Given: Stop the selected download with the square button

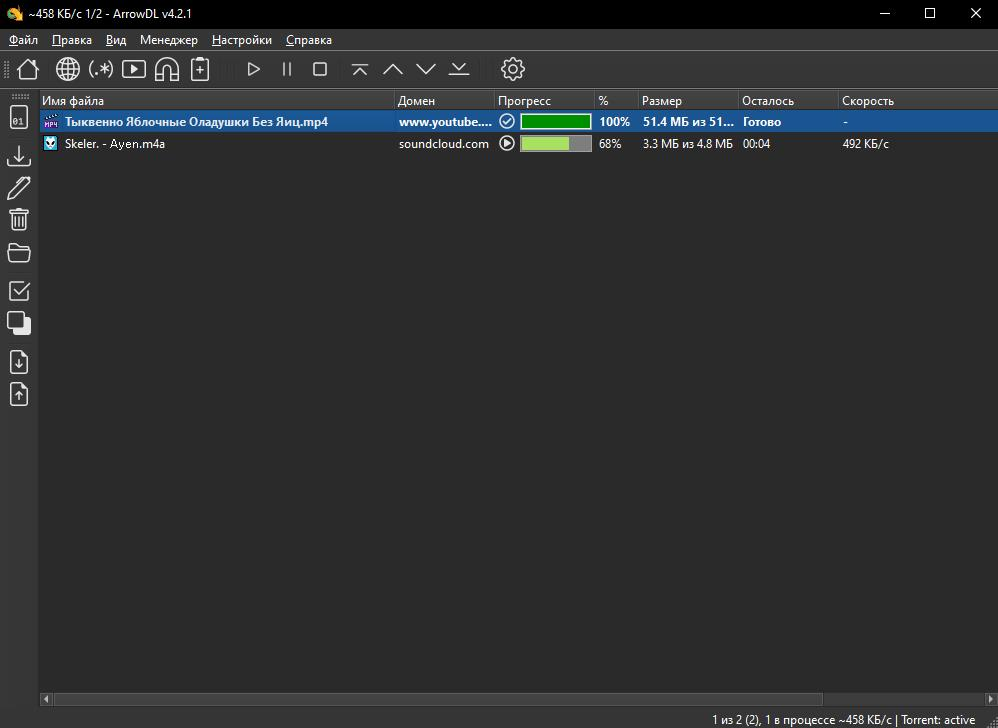Looking at the screenshot, I should [x=320, y=69].
